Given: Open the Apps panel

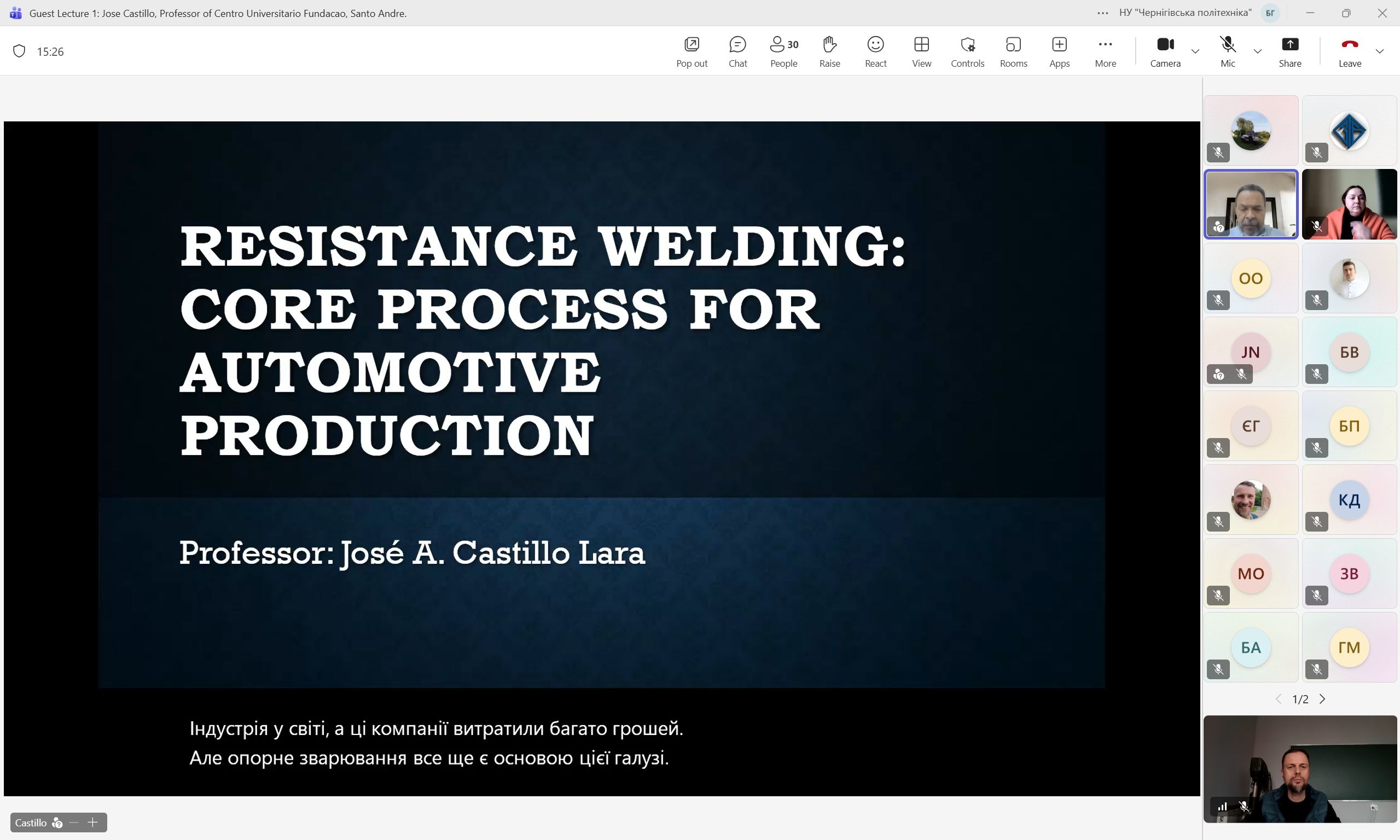Looking at the screenshot, I should 1059,51.
